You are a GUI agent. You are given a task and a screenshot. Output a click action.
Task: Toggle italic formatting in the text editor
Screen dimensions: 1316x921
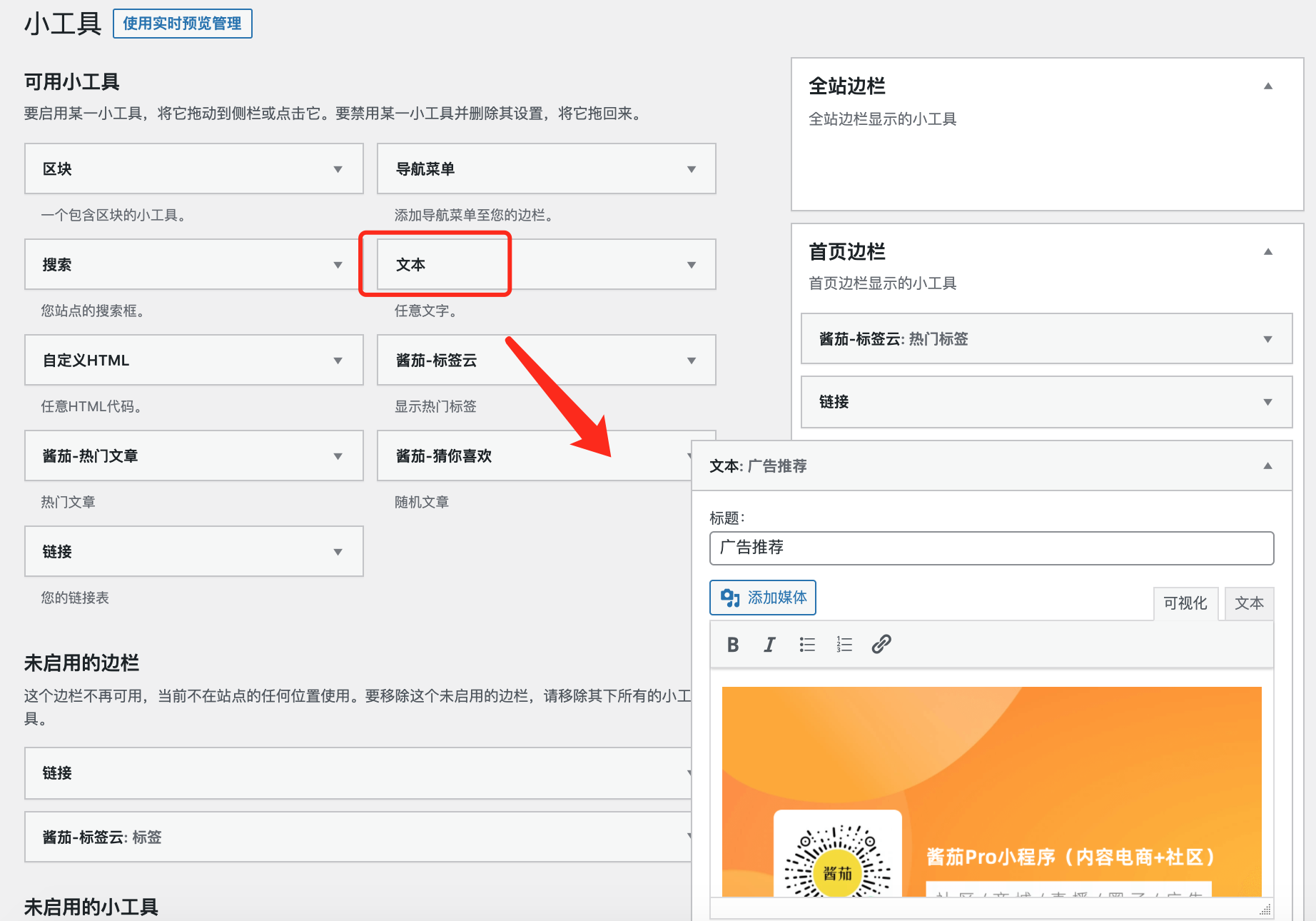[x=769, y=645]
